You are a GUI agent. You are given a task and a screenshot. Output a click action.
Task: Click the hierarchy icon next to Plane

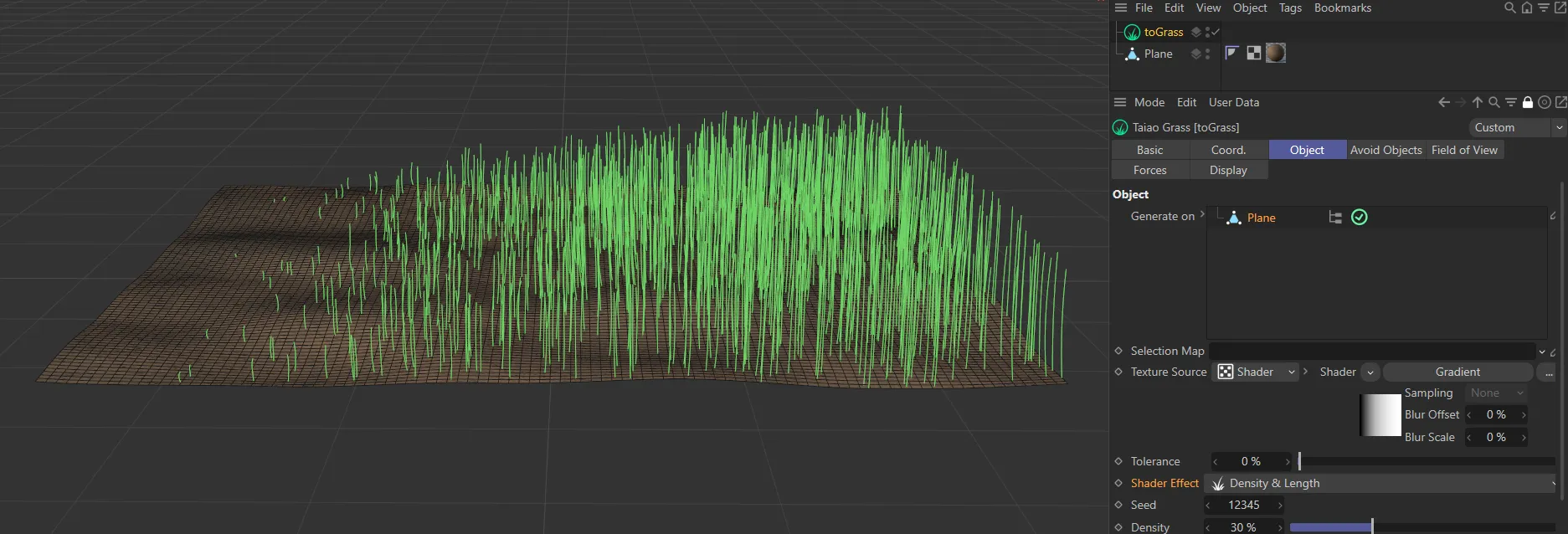click(1335, 218)
